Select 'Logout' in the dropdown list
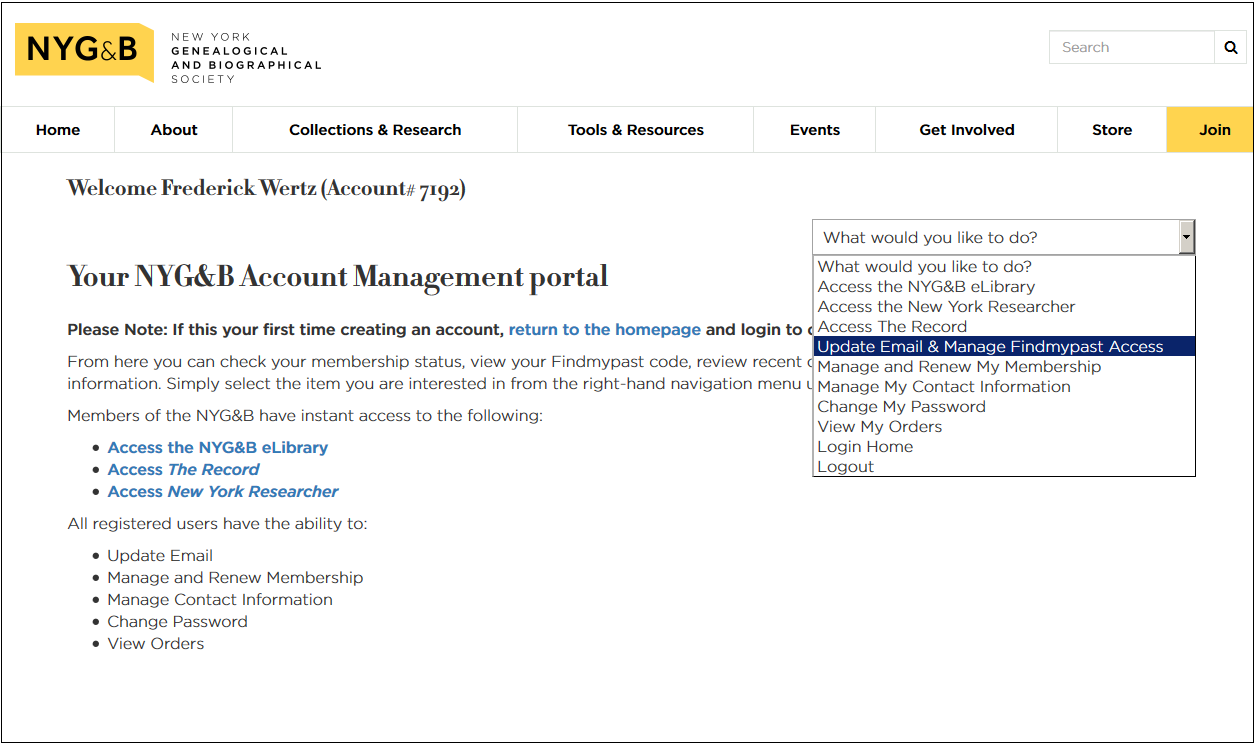 pyautogui.click(x=845, y=467)
